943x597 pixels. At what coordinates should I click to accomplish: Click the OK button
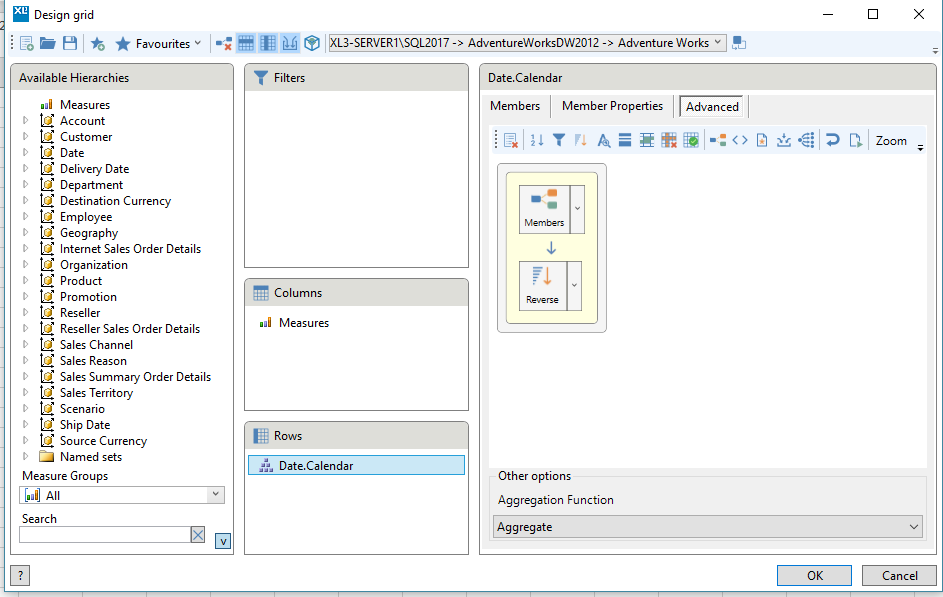(x=814, y=575)
